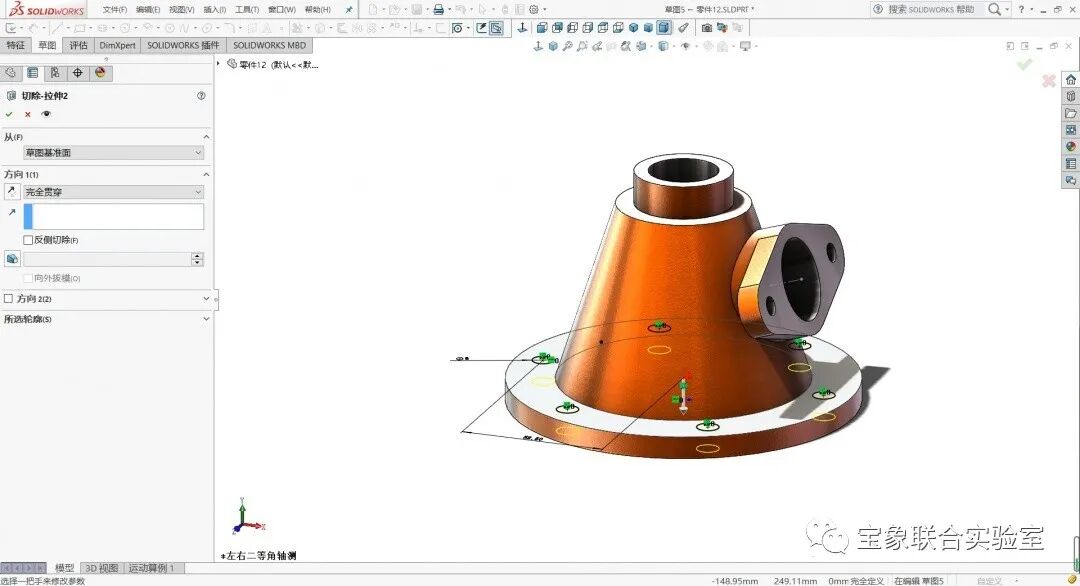The image size is (1080, 586).
Task: Click the Corner Rectangle sketch tool
Action: coord(80,28)
